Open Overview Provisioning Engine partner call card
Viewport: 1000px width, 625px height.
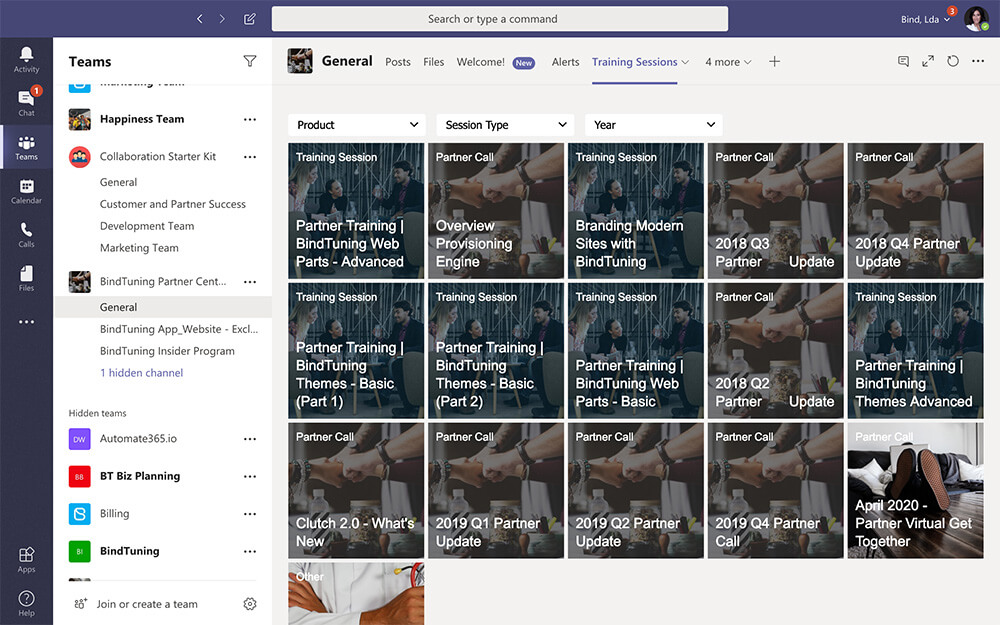coord(496,211)
